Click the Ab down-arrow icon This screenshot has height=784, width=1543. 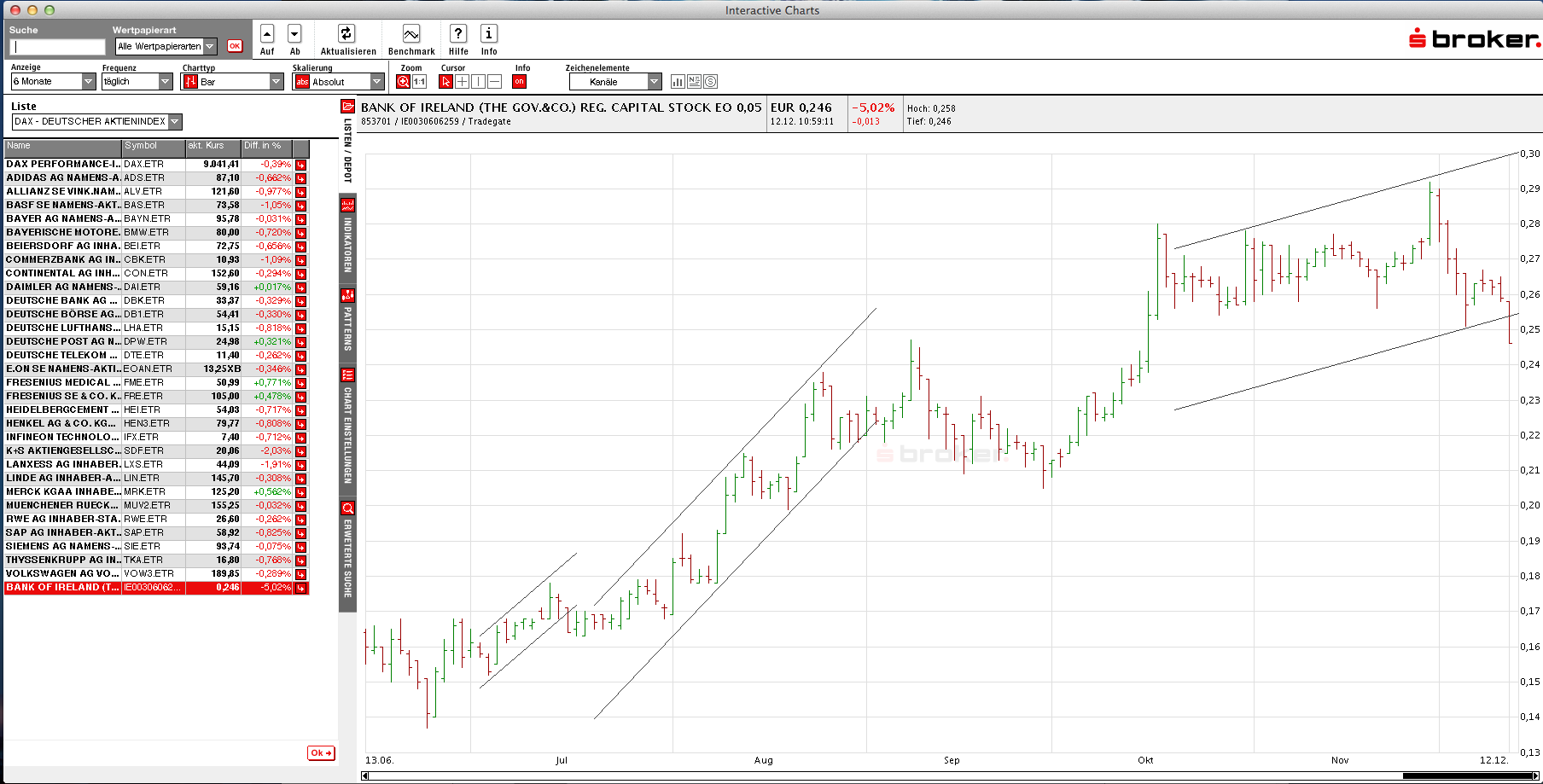(x=294, y=34)
